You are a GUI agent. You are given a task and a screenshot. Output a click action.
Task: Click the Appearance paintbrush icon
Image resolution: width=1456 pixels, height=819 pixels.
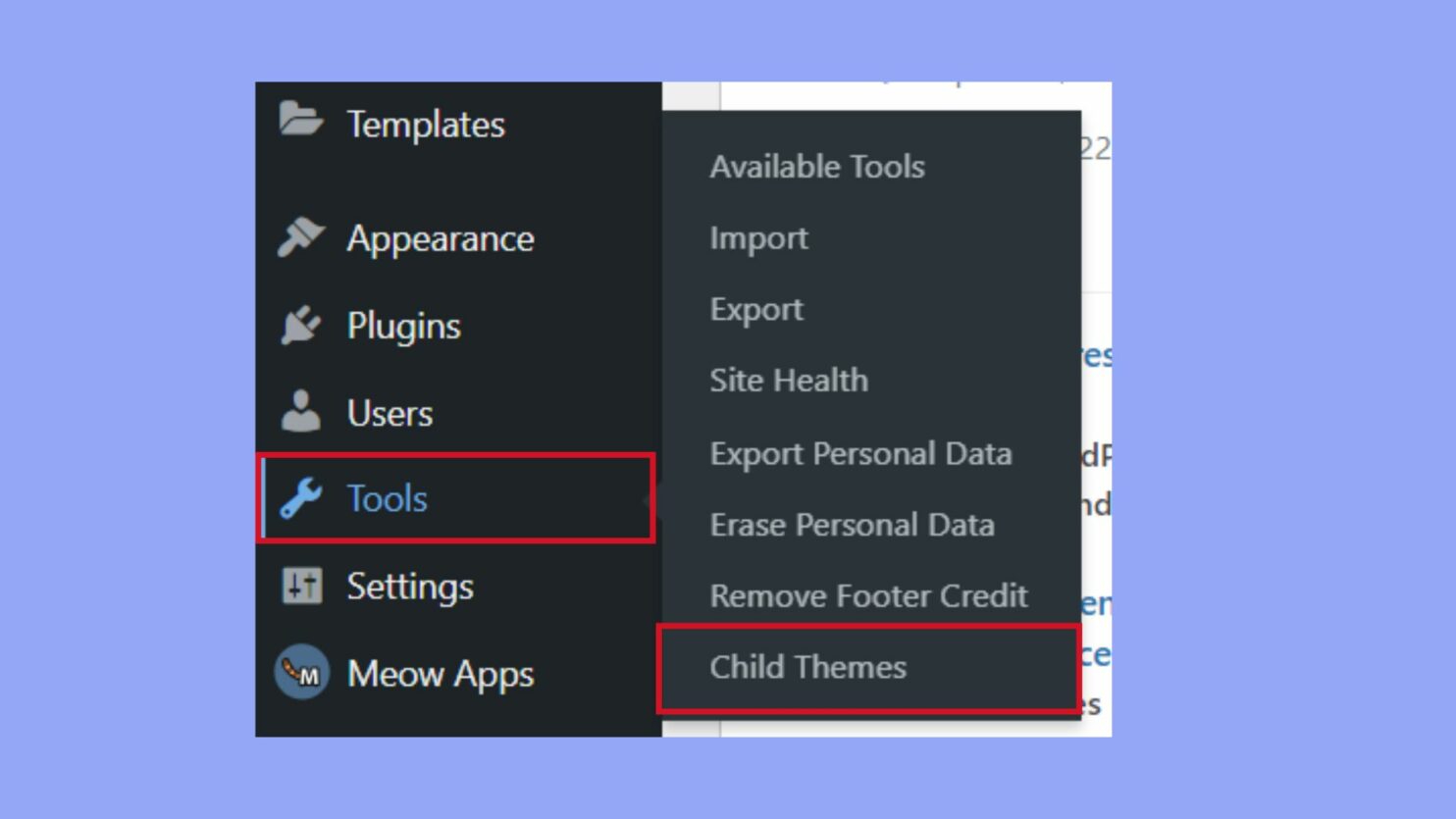click(x=301, y=235)
